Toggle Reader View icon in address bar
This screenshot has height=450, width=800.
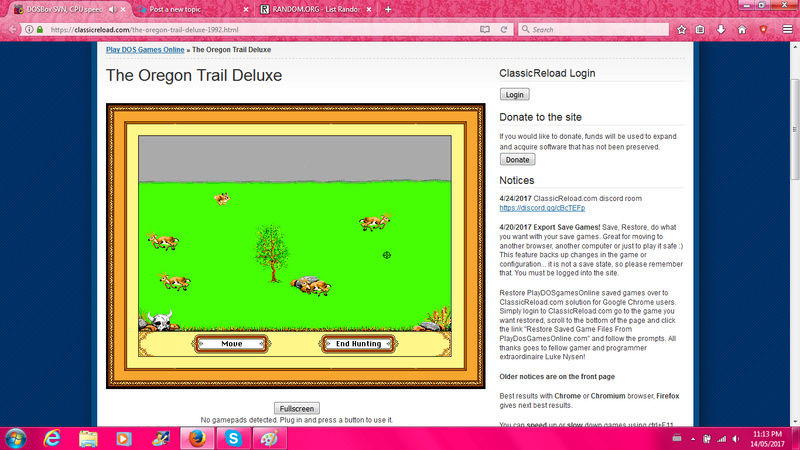click(485, 30)
